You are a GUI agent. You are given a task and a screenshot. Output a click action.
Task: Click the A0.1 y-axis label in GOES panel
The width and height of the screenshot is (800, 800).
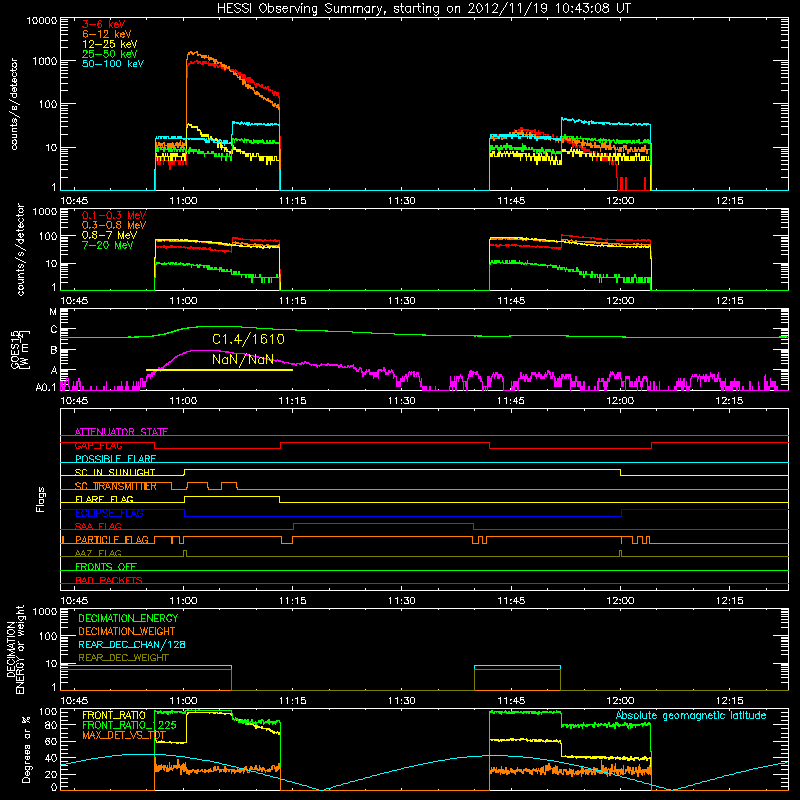click(x=46, y=388)
